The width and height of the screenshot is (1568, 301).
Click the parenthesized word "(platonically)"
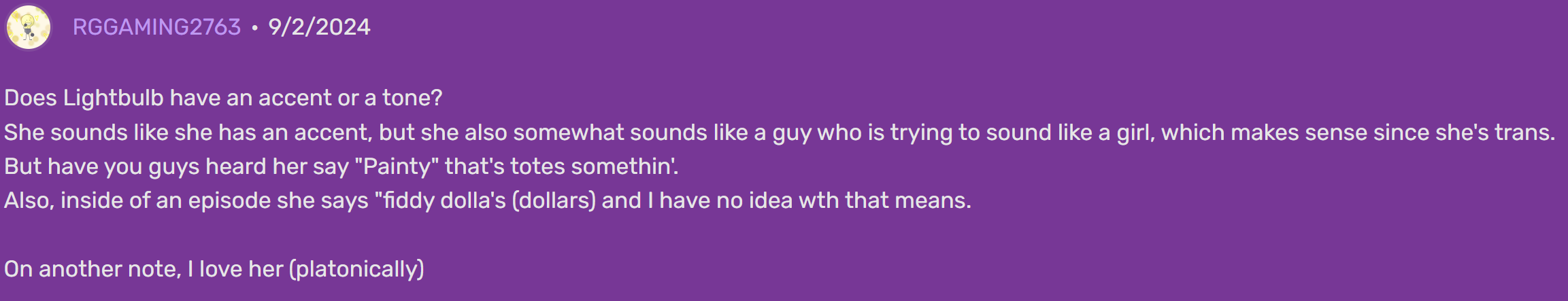click(x=356, y=270)
